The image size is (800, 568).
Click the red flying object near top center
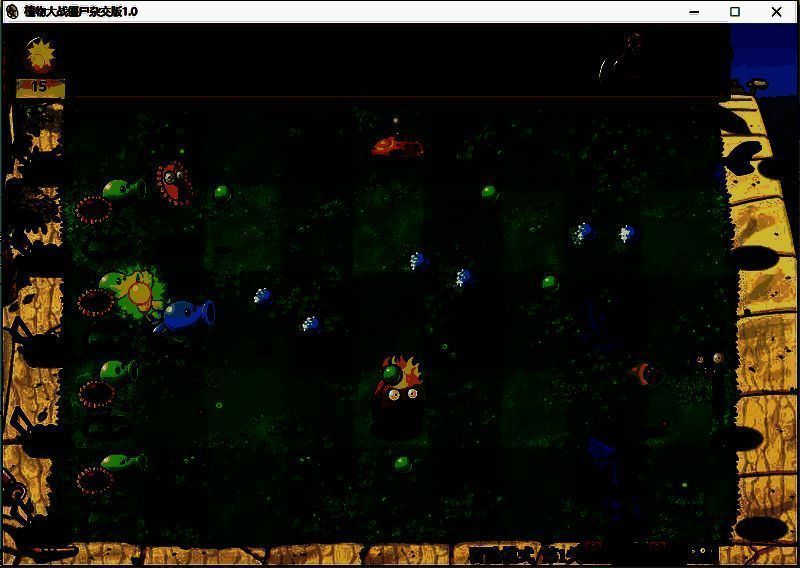(x=397, y=147)
